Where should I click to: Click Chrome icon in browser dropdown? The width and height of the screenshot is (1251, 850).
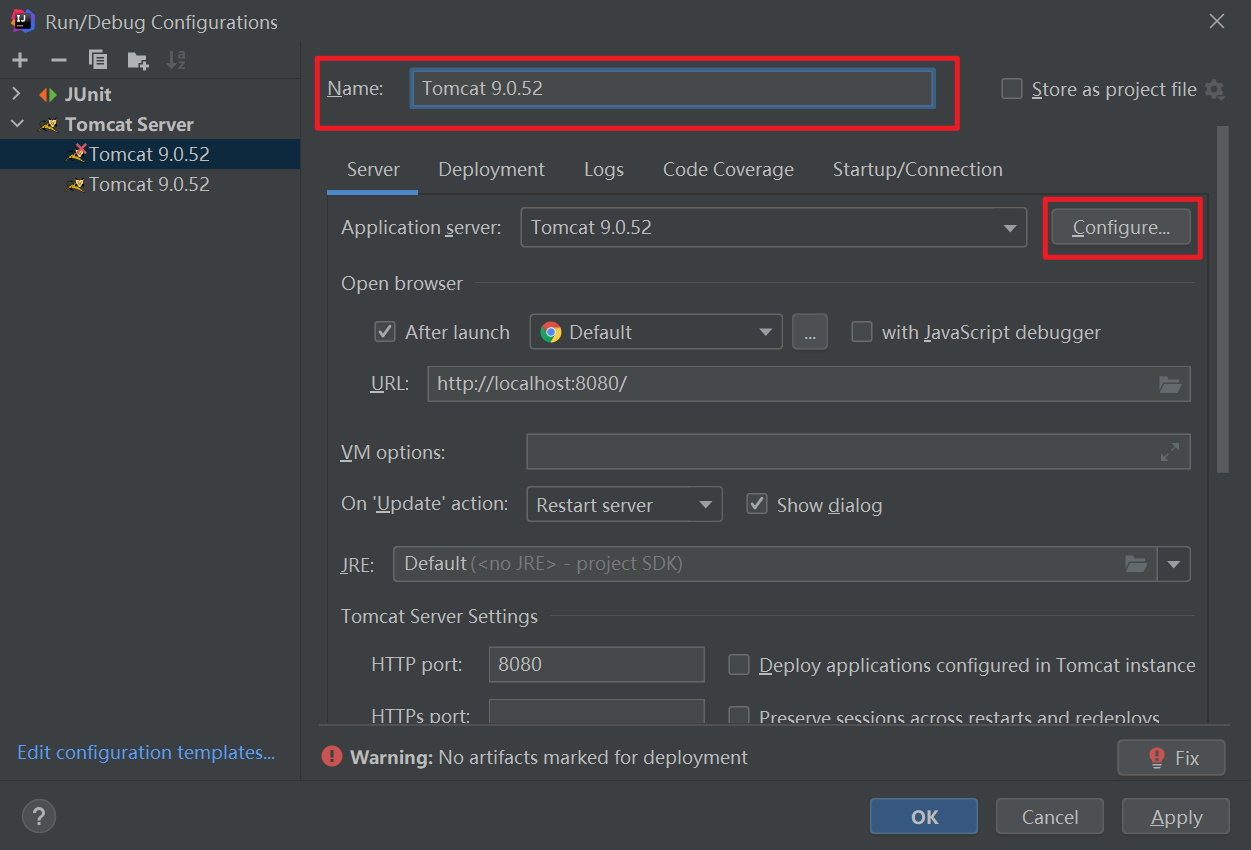[x=551, y=332]
